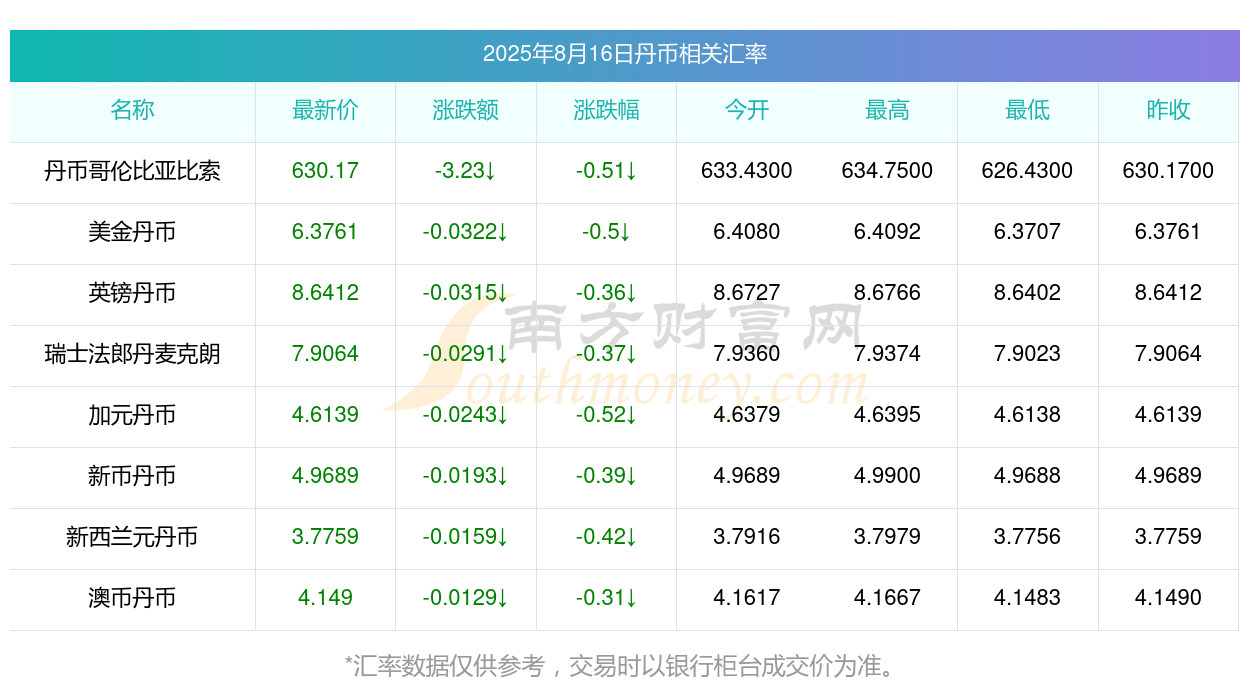Screen dimensions: 1250x698
Task: Click change percent -0.31↓
Action: coord(607,598)
